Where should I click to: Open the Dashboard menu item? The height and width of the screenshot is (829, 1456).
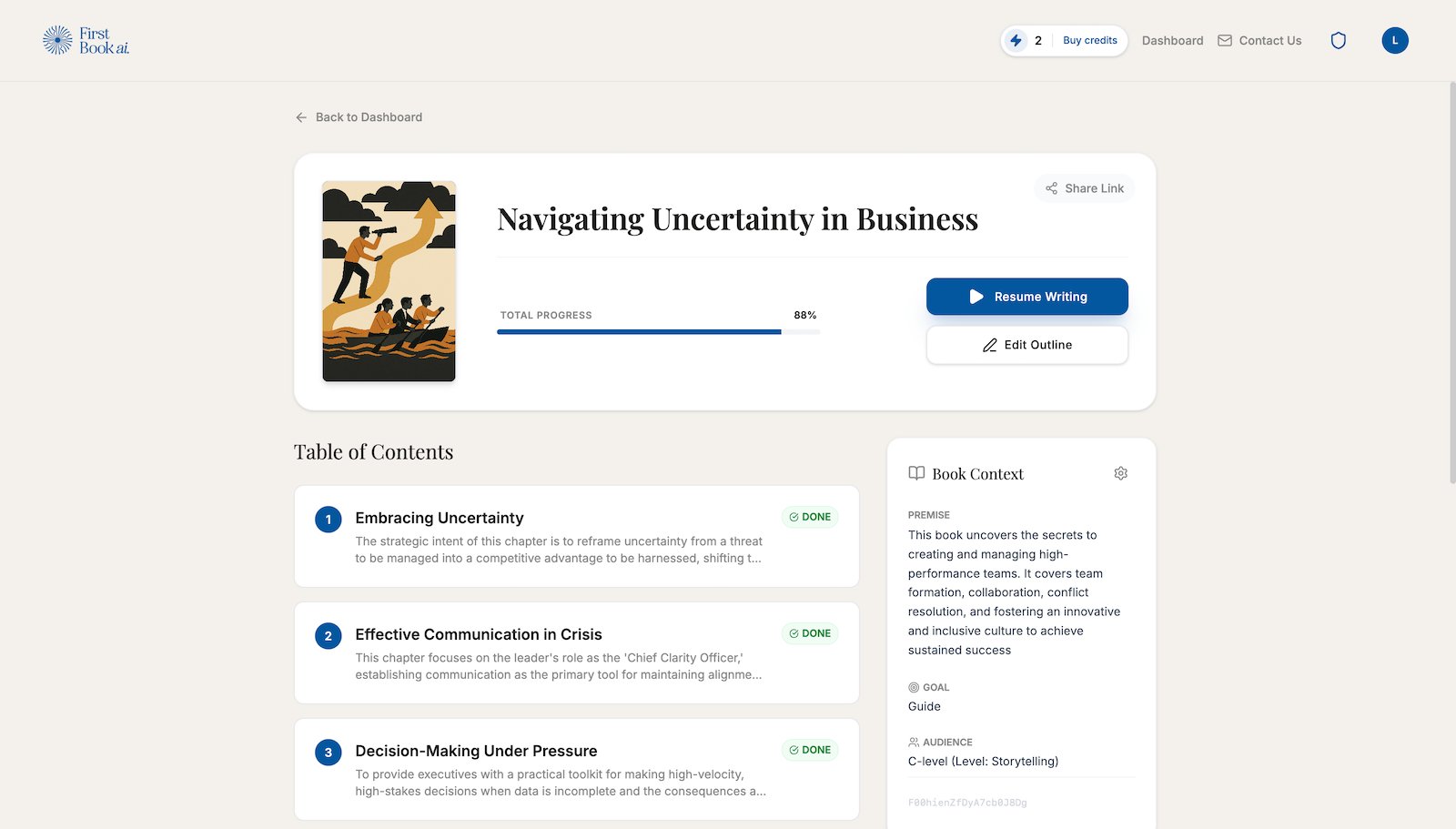click(1172, 40)
